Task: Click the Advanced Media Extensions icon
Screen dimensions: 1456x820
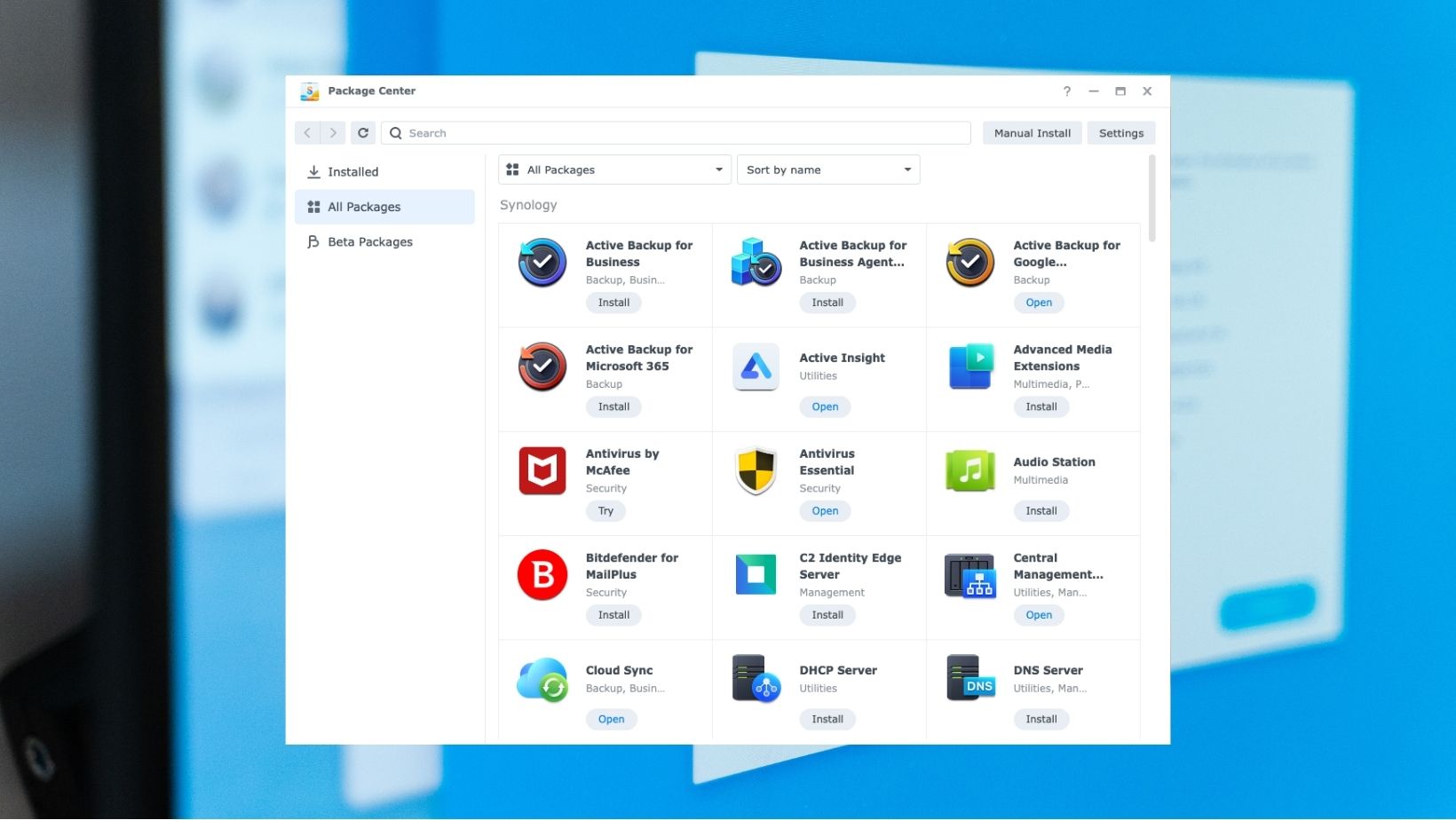Action: coord(970,367)
